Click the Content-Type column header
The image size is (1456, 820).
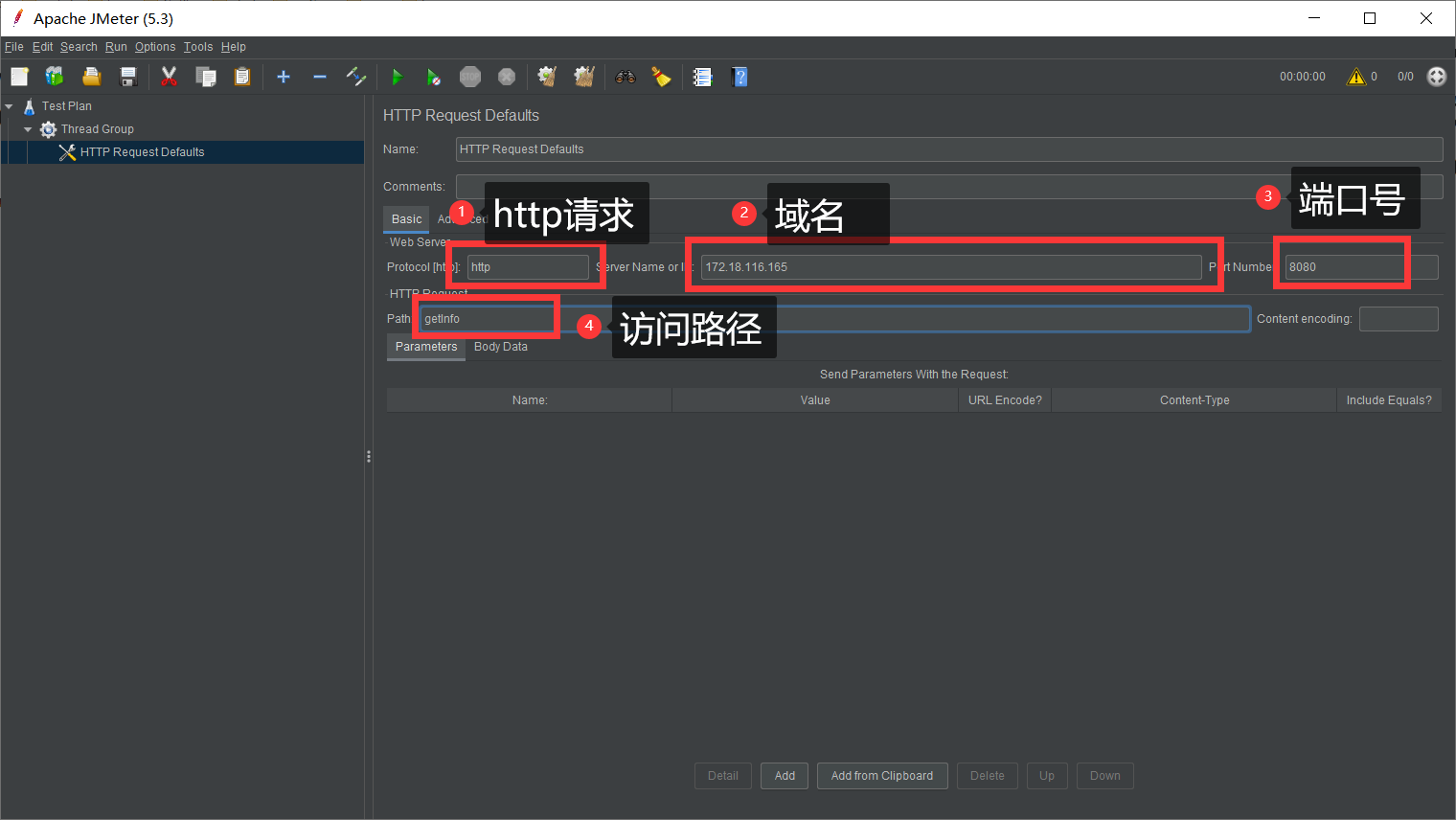point(1194,400)
